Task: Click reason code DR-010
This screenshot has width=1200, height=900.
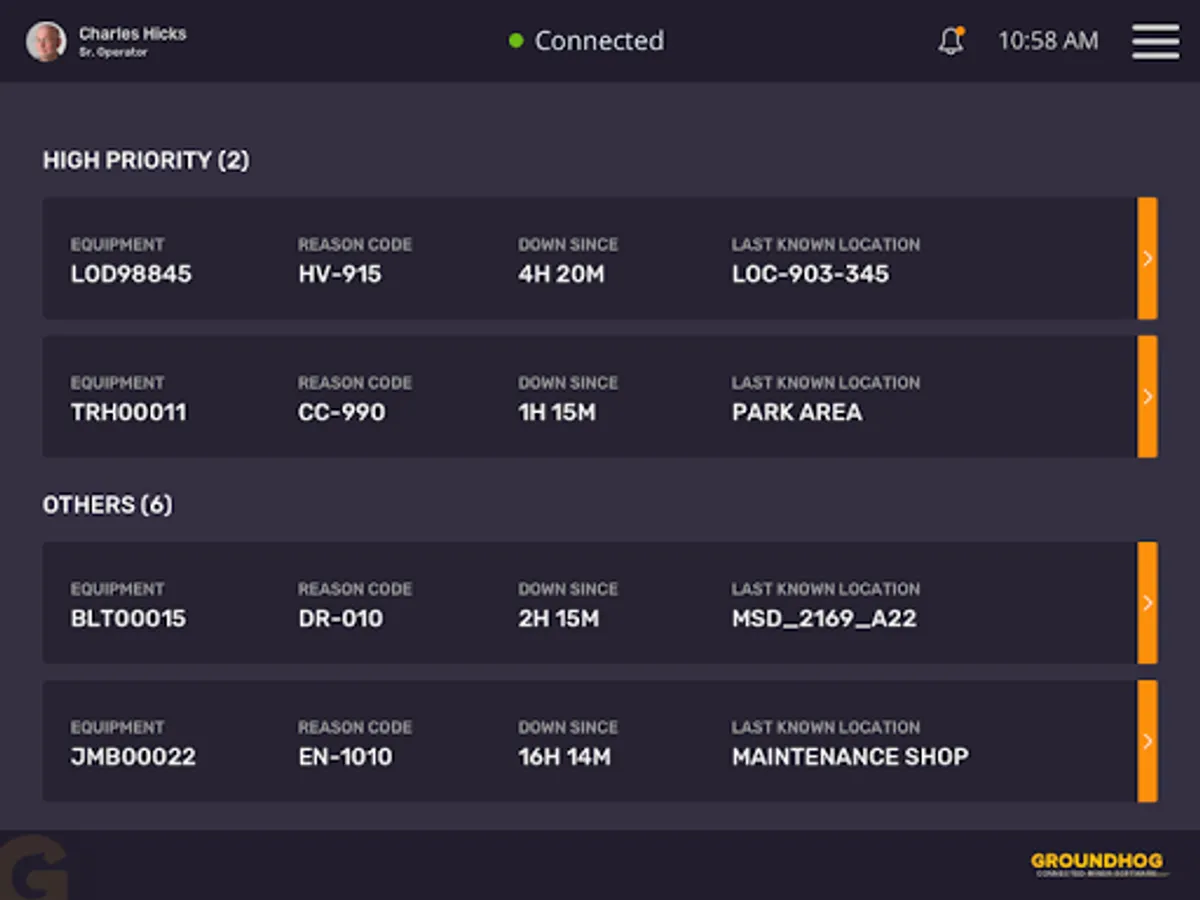Action: (x=340, y=618)
